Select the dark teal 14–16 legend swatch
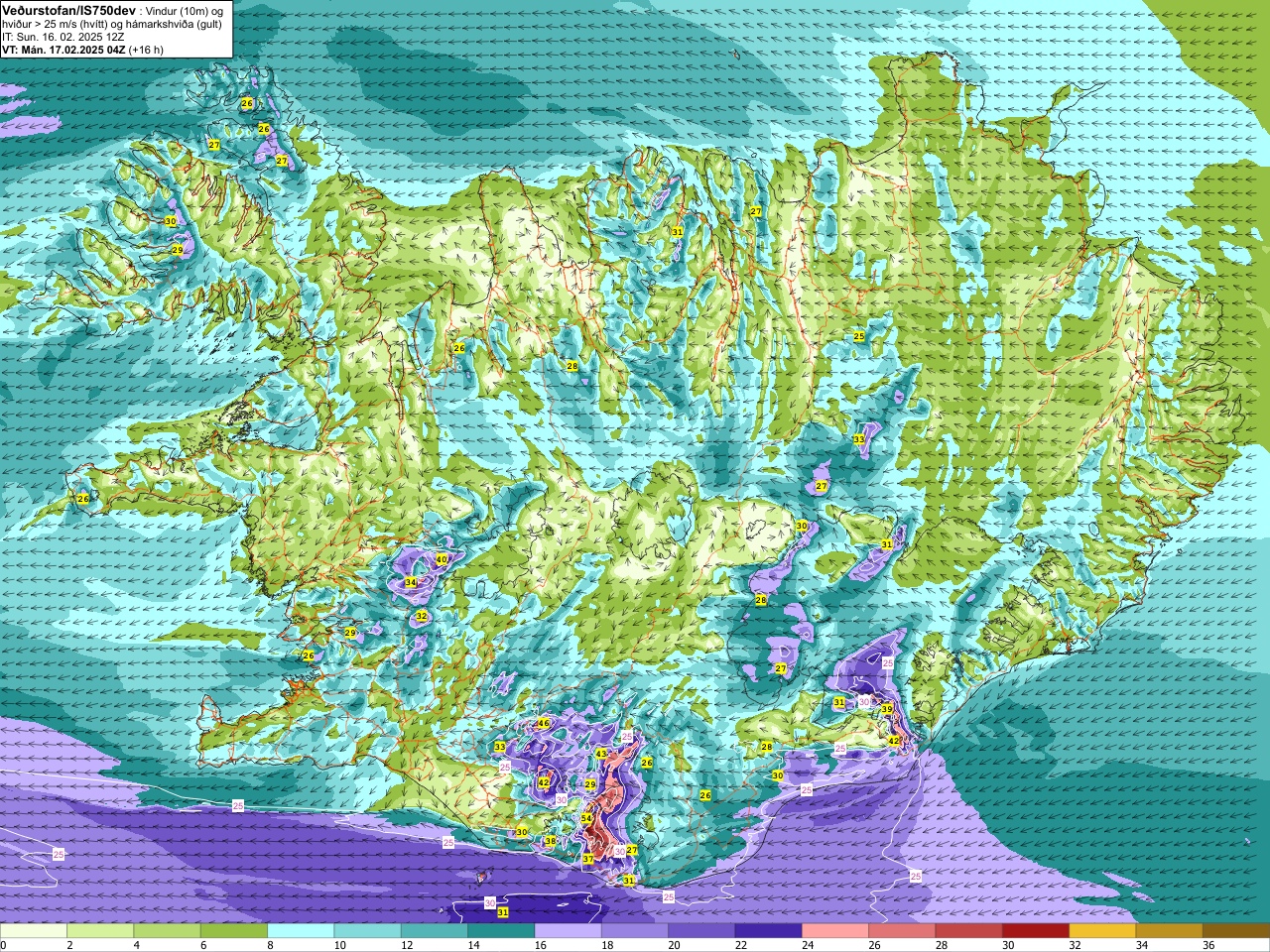This screenshot has width=1270, height=952. [501, 931]
